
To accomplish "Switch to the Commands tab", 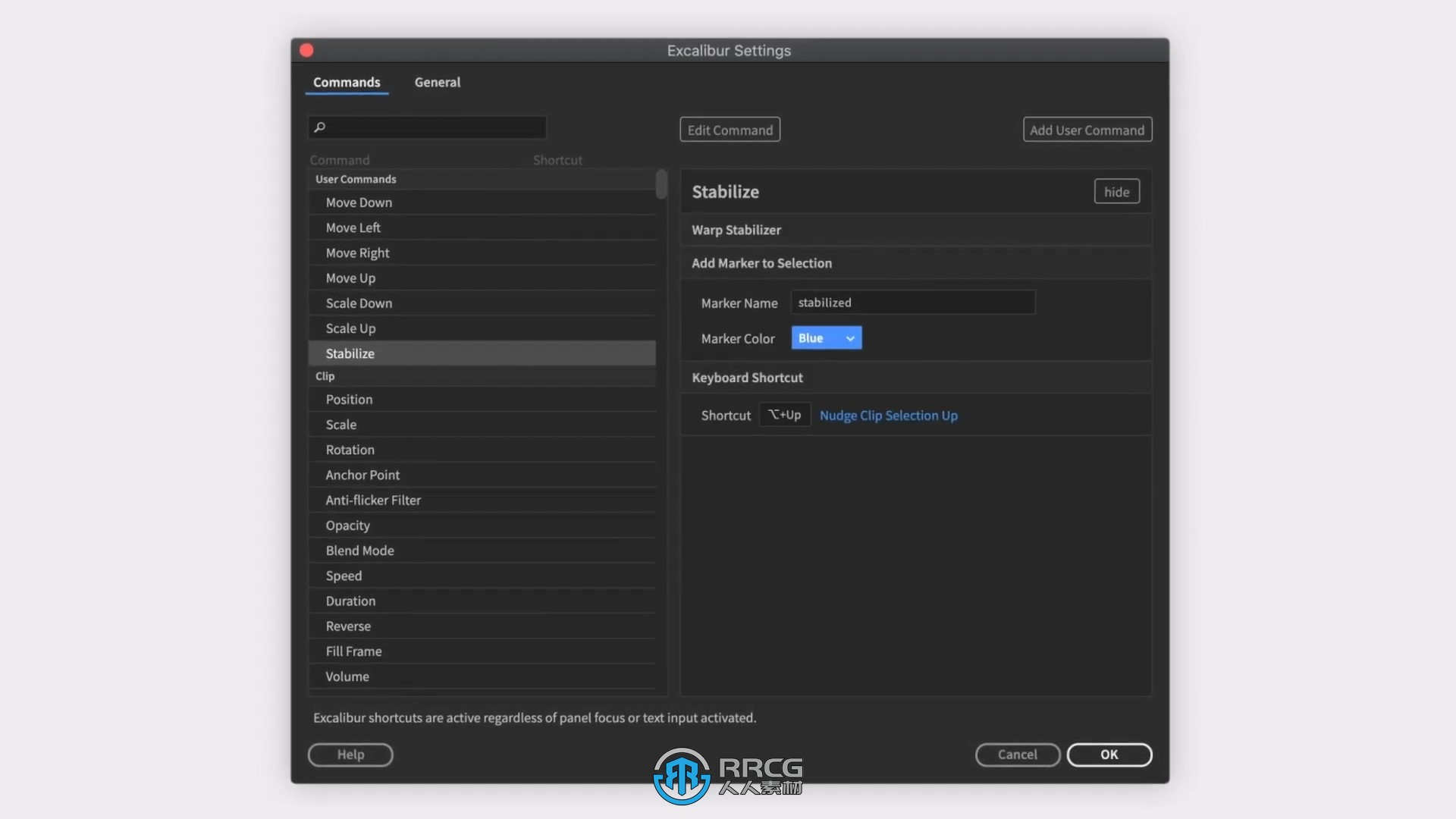I will pos(347,82).
